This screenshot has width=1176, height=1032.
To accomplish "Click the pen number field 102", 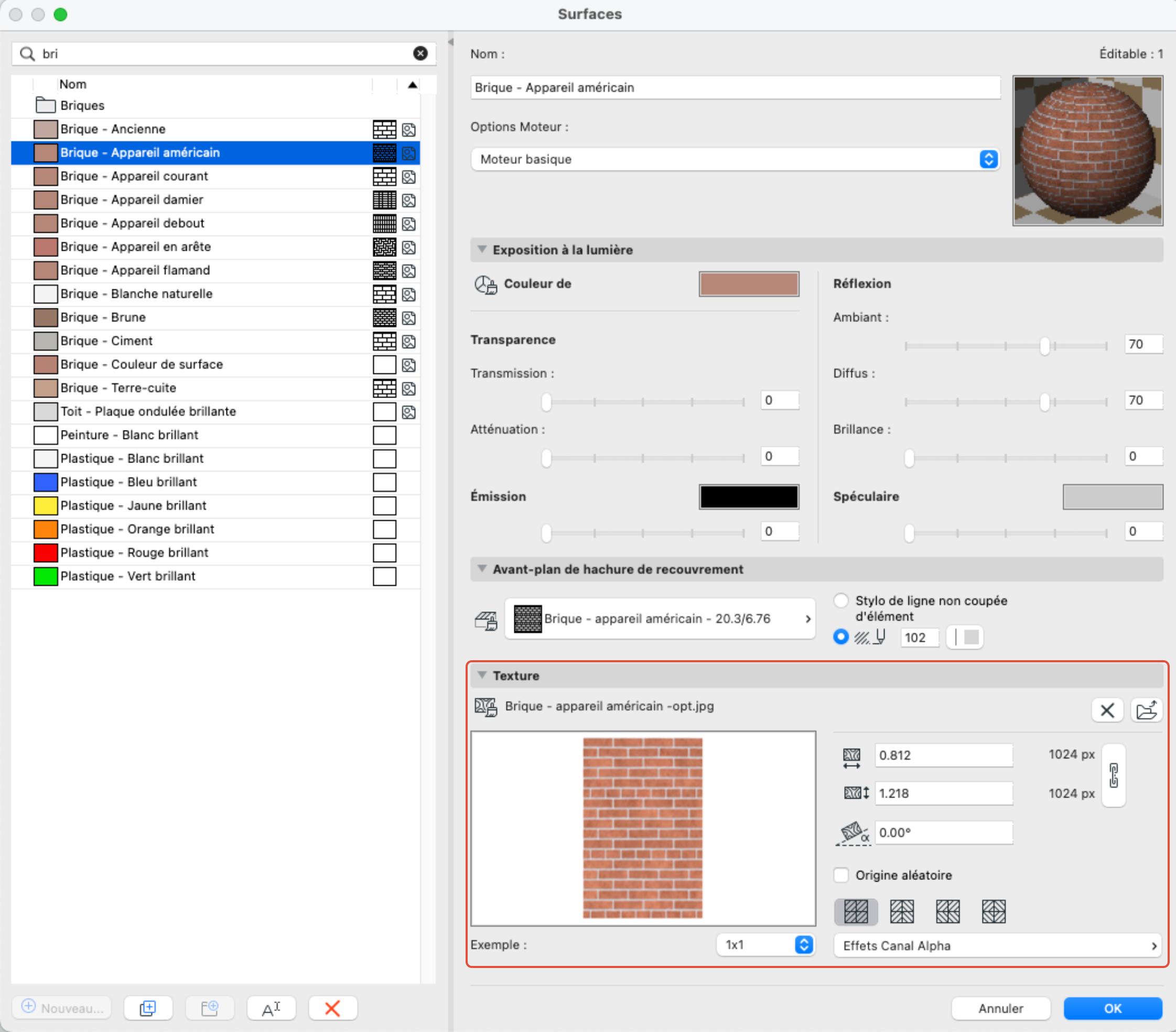I will 920,637.
